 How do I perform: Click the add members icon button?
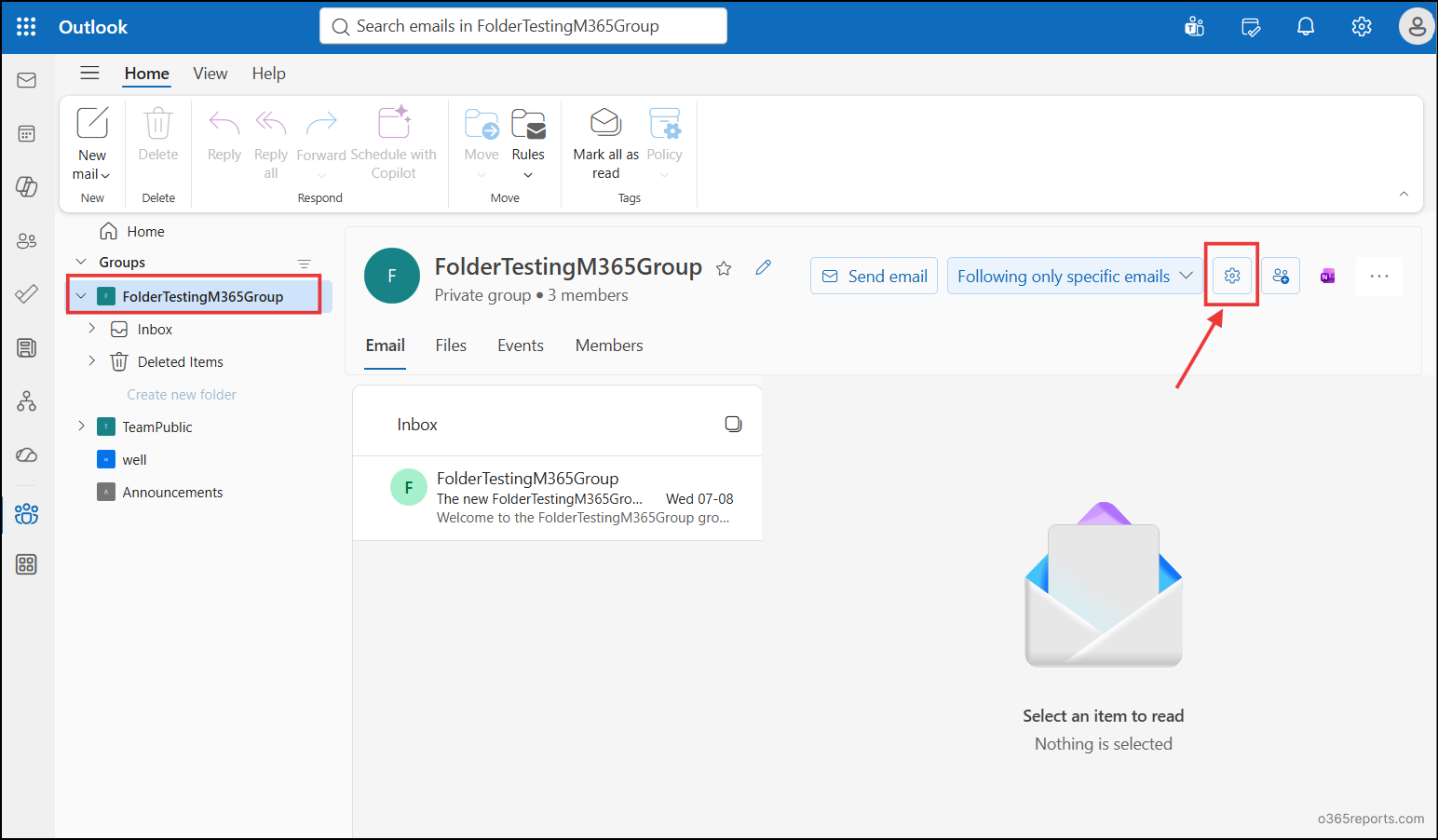[x=1281, y=276]
